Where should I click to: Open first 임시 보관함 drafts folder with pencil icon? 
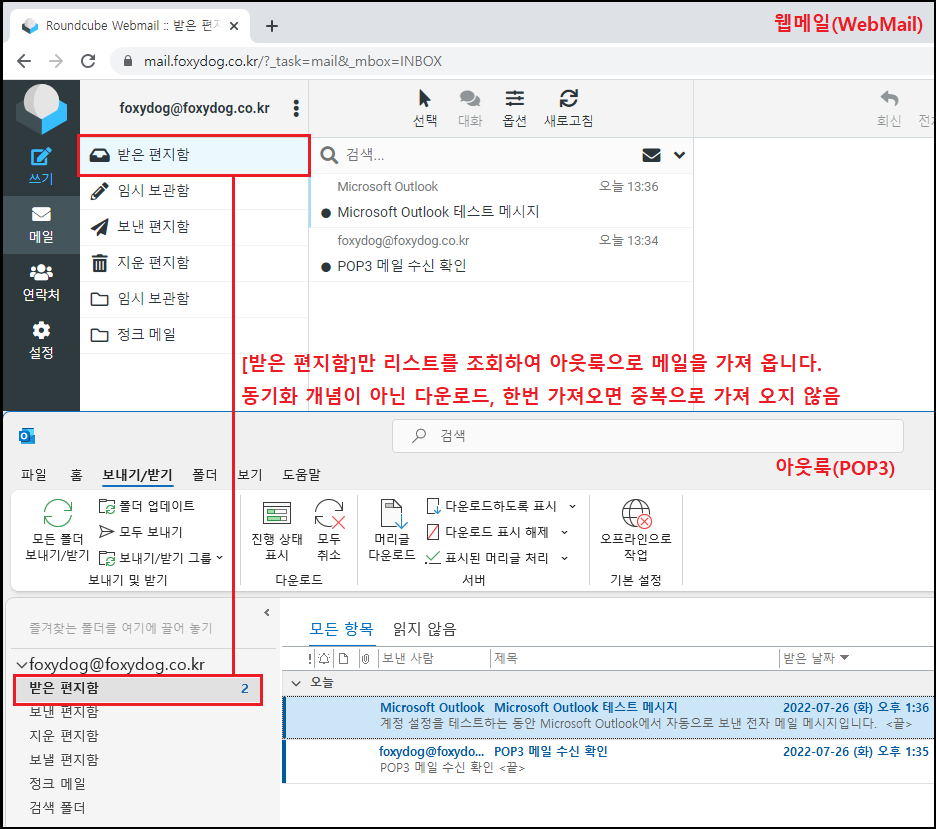tap(194, 191)
